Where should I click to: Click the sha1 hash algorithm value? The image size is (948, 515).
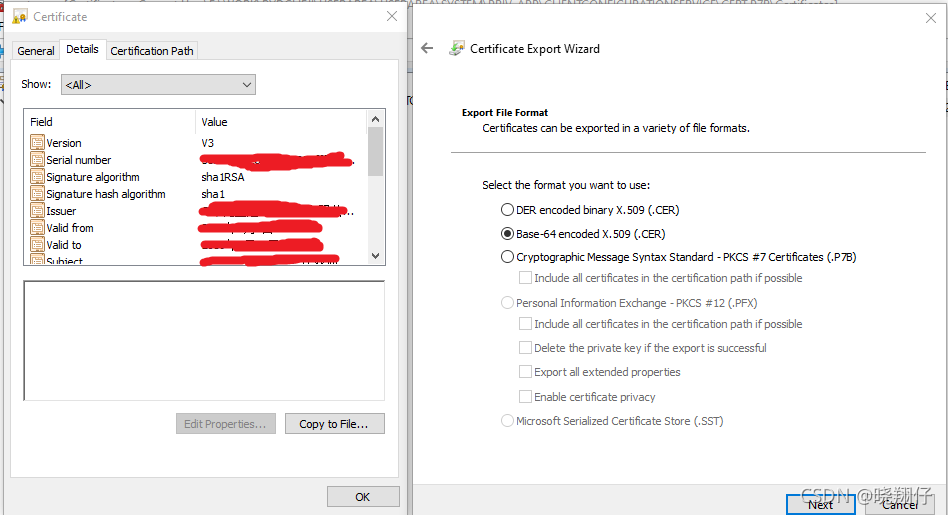pos(213,194)
